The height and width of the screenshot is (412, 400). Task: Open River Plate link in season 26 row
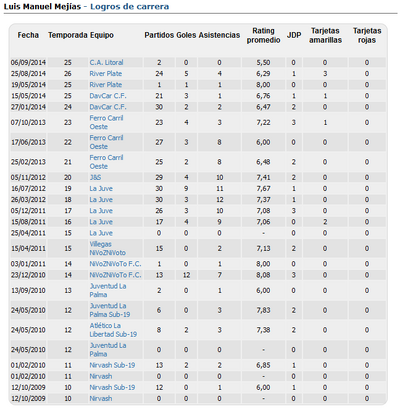(x=106, y=73)
